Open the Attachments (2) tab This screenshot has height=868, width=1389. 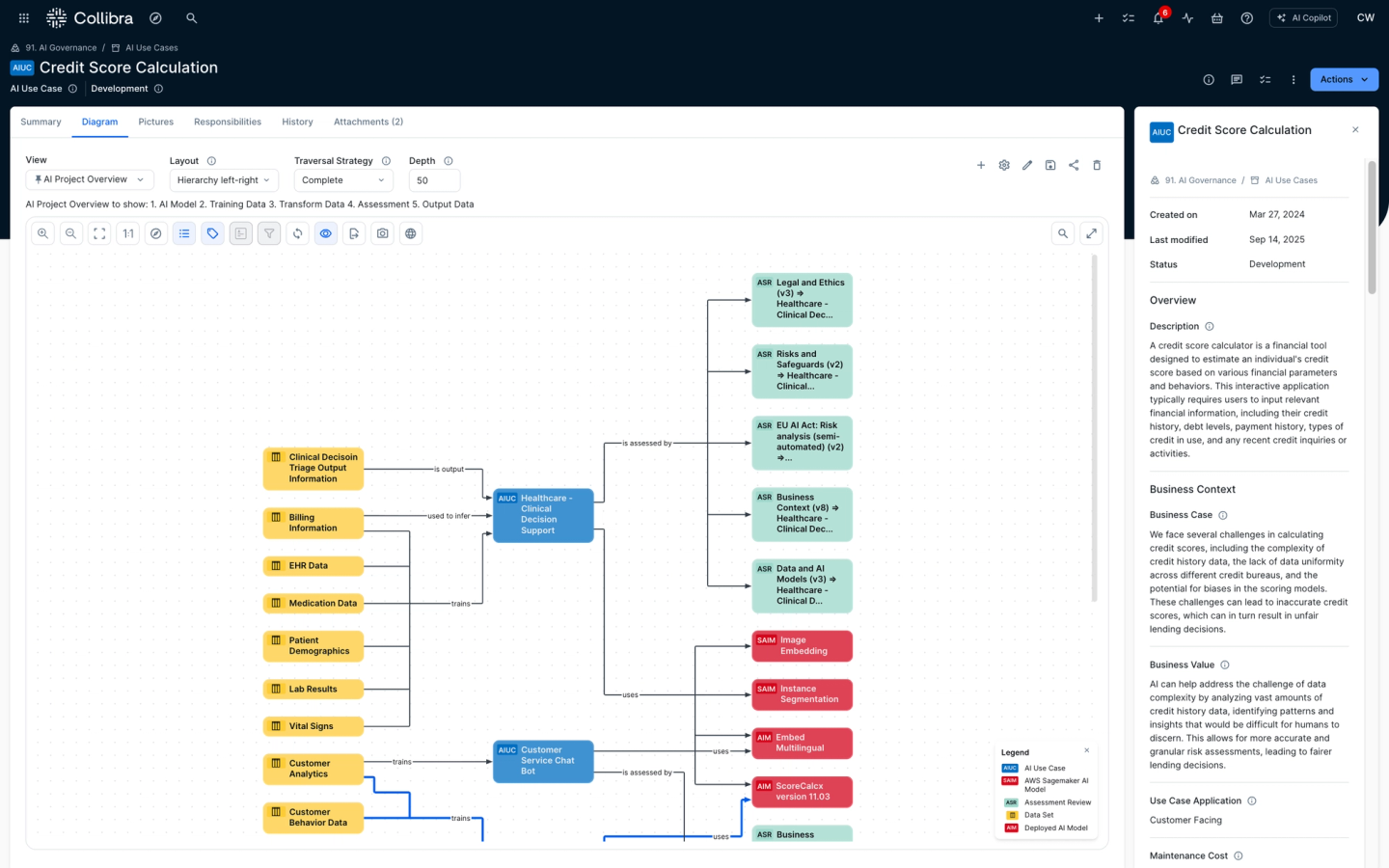click(368, 122)
